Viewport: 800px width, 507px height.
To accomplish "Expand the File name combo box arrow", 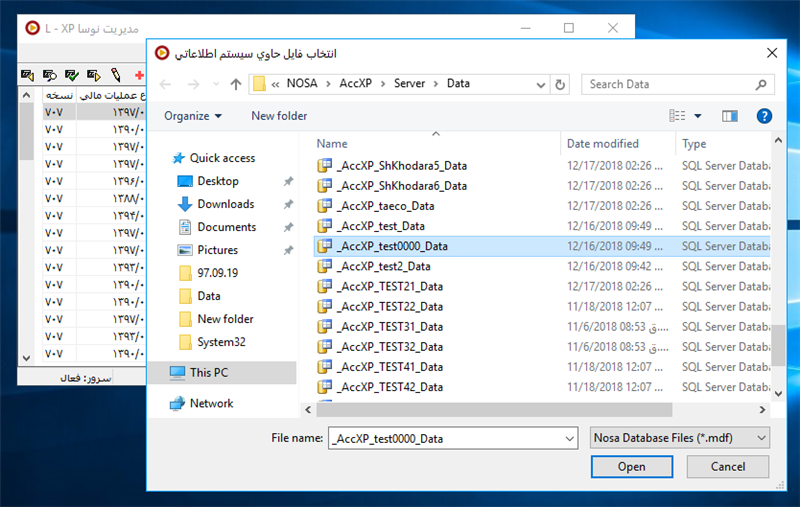I will coord(569,438).
